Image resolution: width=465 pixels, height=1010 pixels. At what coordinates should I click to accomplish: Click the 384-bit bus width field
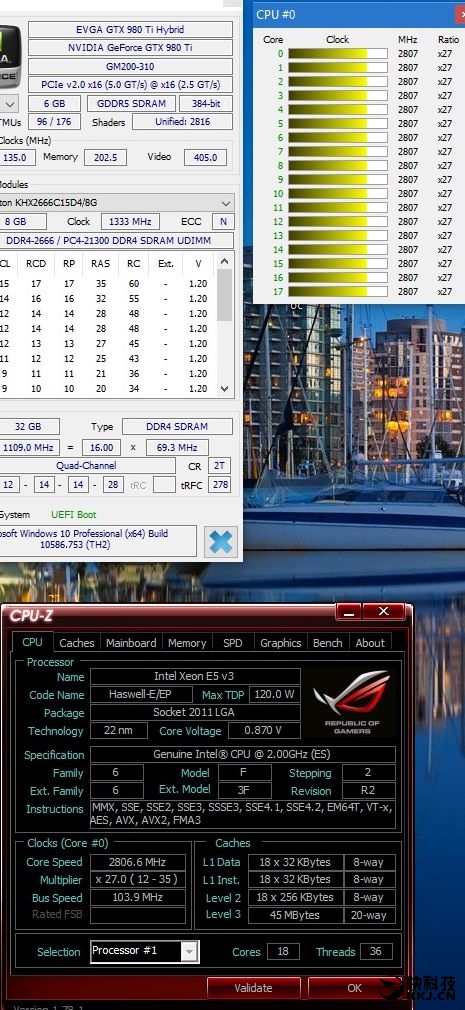pyautogui.click(x=206, y=103)
